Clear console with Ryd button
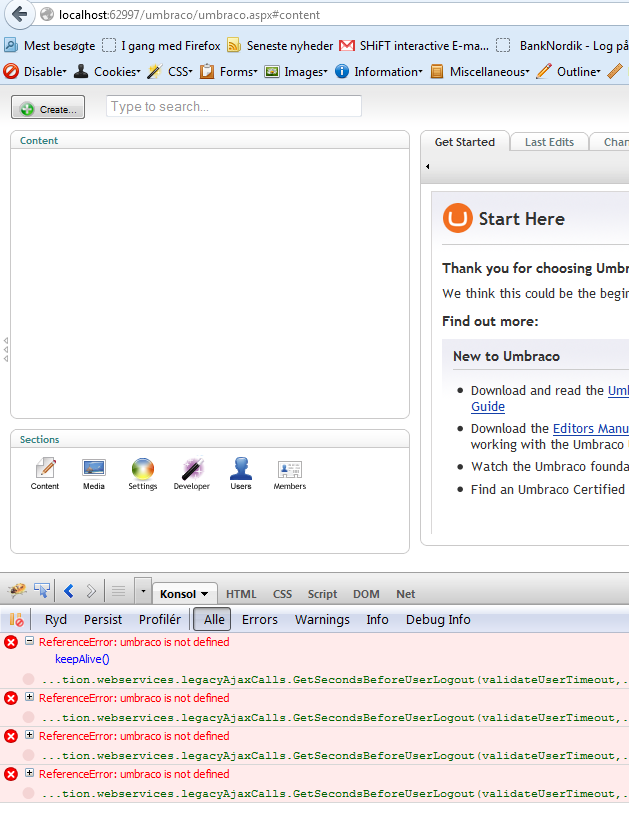This screenshot has width=629, height=816. (56, 619)
